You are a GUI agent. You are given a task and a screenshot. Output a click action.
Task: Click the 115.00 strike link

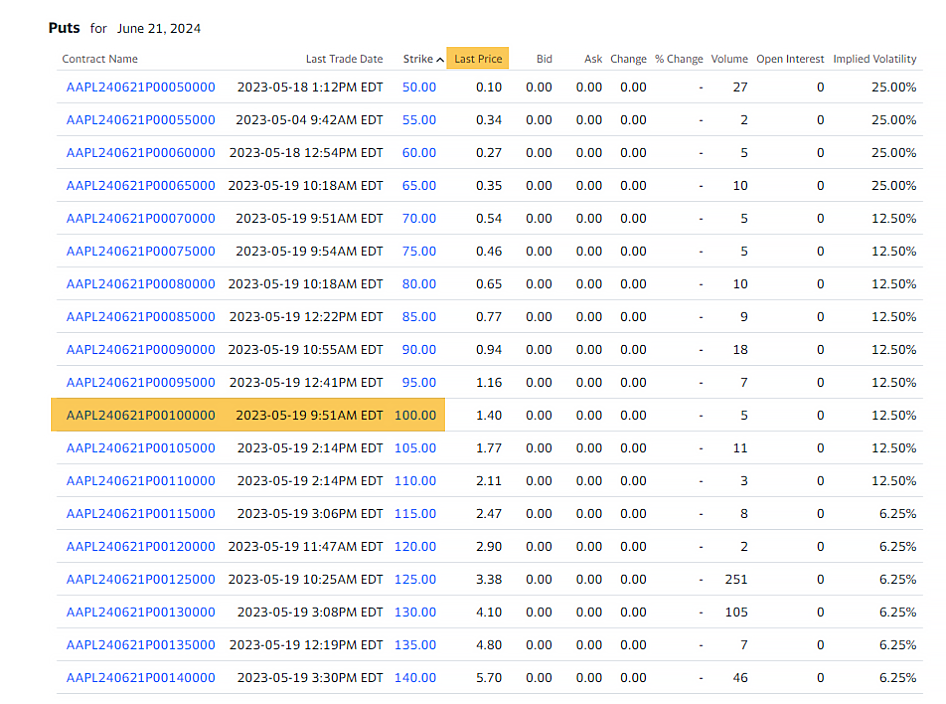coord(415,513)
